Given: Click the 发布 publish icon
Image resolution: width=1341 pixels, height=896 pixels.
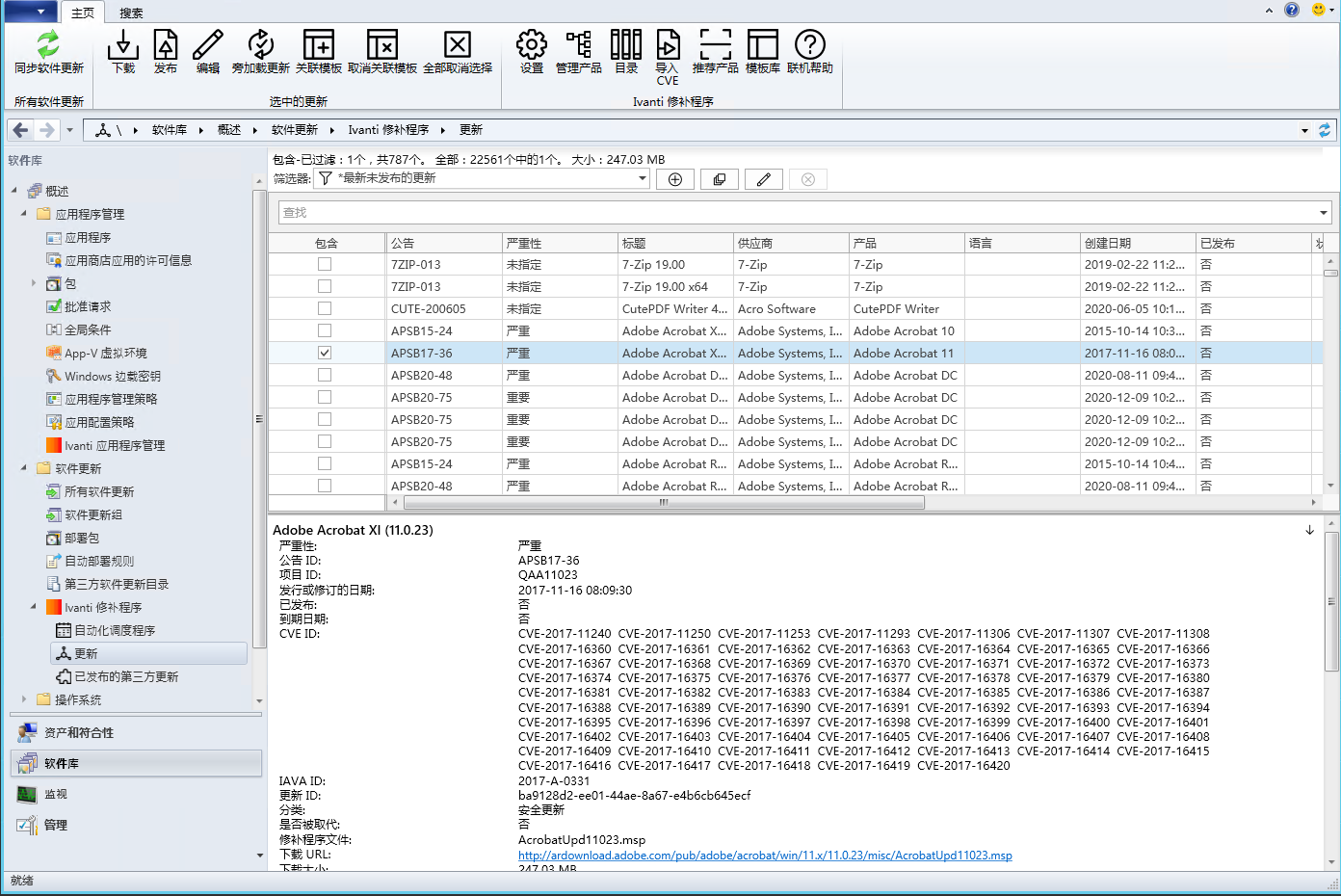Looking at the screenshot, I should point(166,44).
